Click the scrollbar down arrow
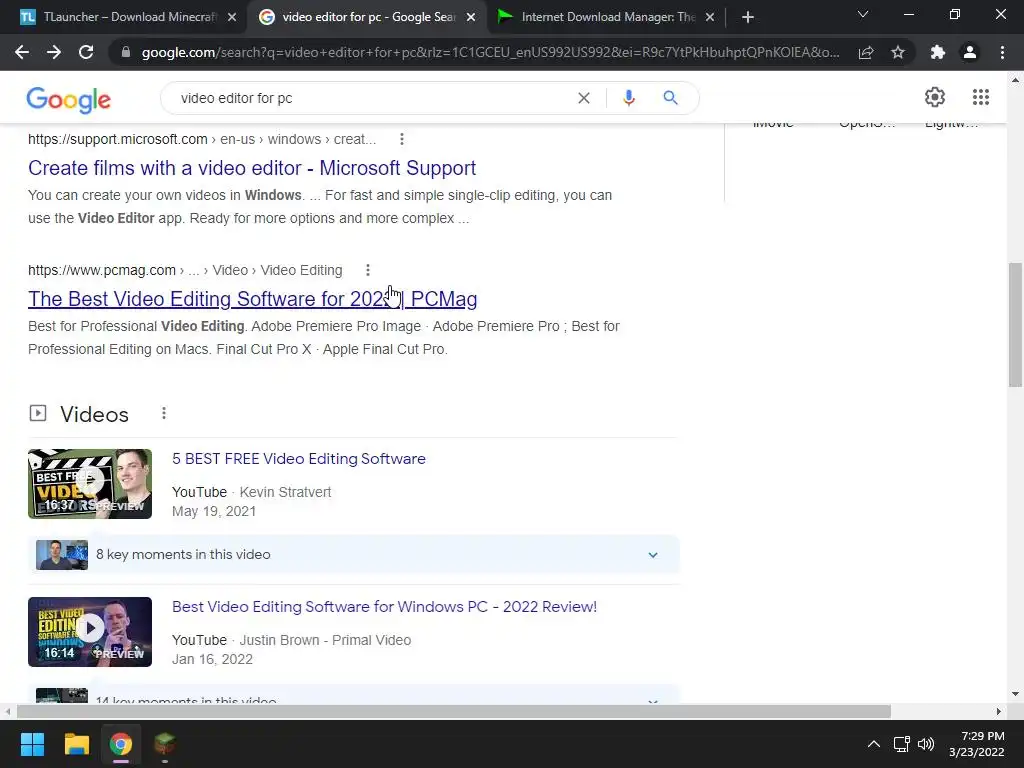This screenshot has width=1024, height=768. (1015, 694)
